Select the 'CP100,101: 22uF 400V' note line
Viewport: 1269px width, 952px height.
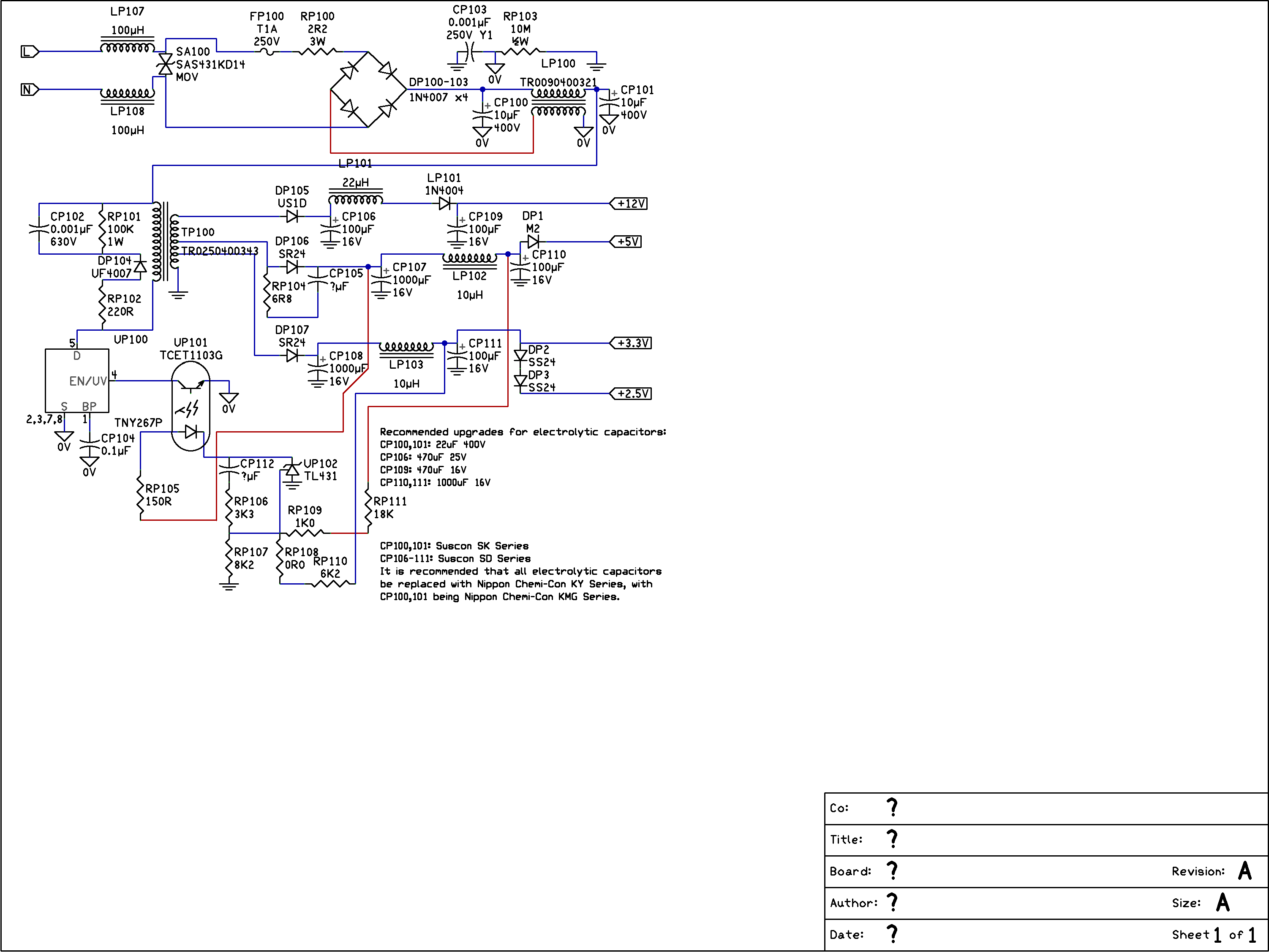tap(433, 444)
